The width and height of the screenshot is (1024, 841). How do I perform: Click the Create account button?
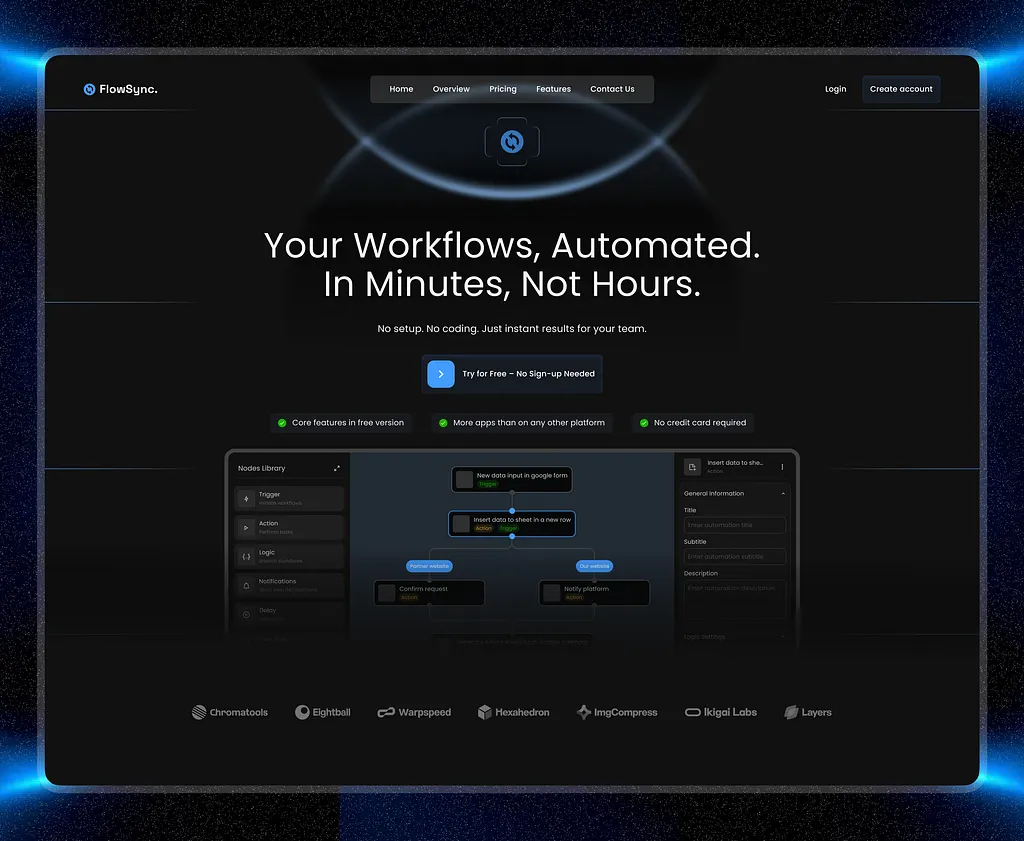(x=901, y=89)
